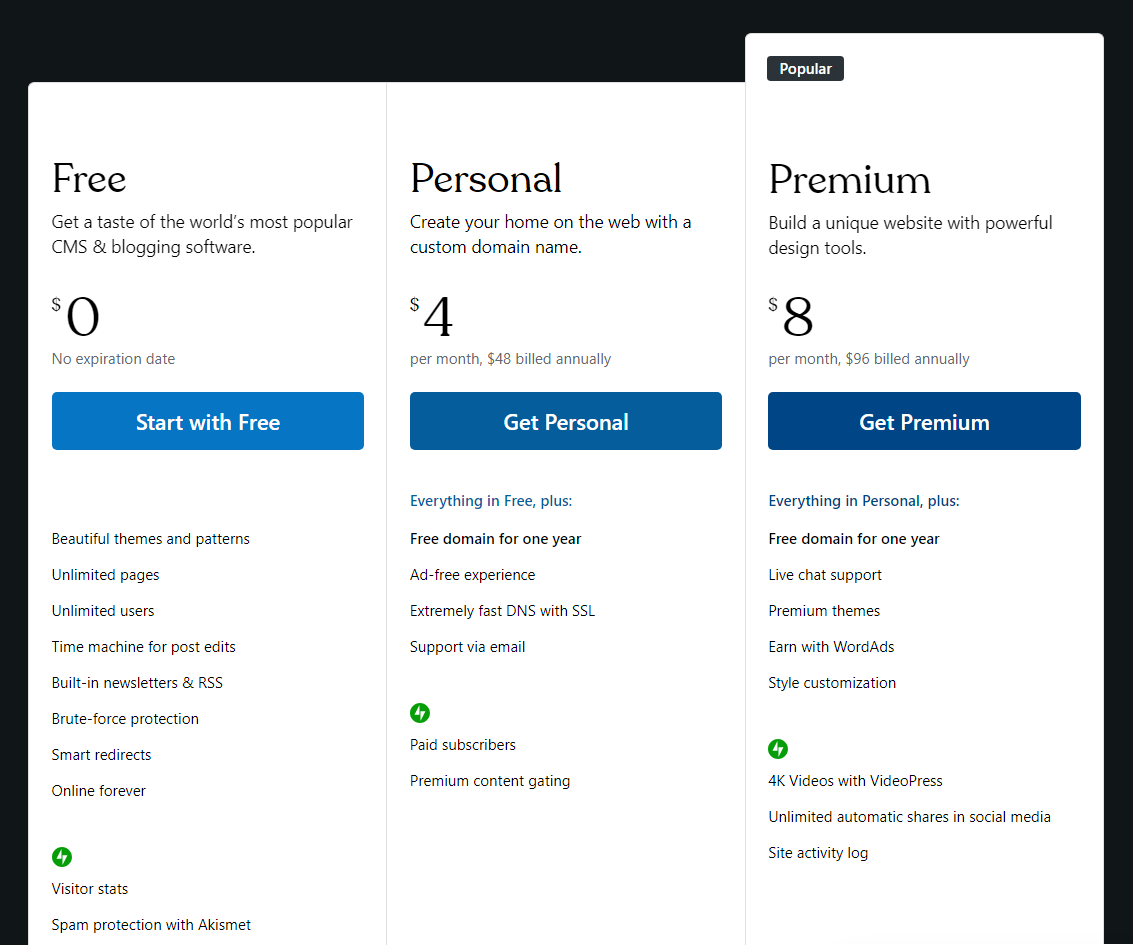Click the Get Personal button
This screenshot has height=945, width=1133.
(566, 421)
